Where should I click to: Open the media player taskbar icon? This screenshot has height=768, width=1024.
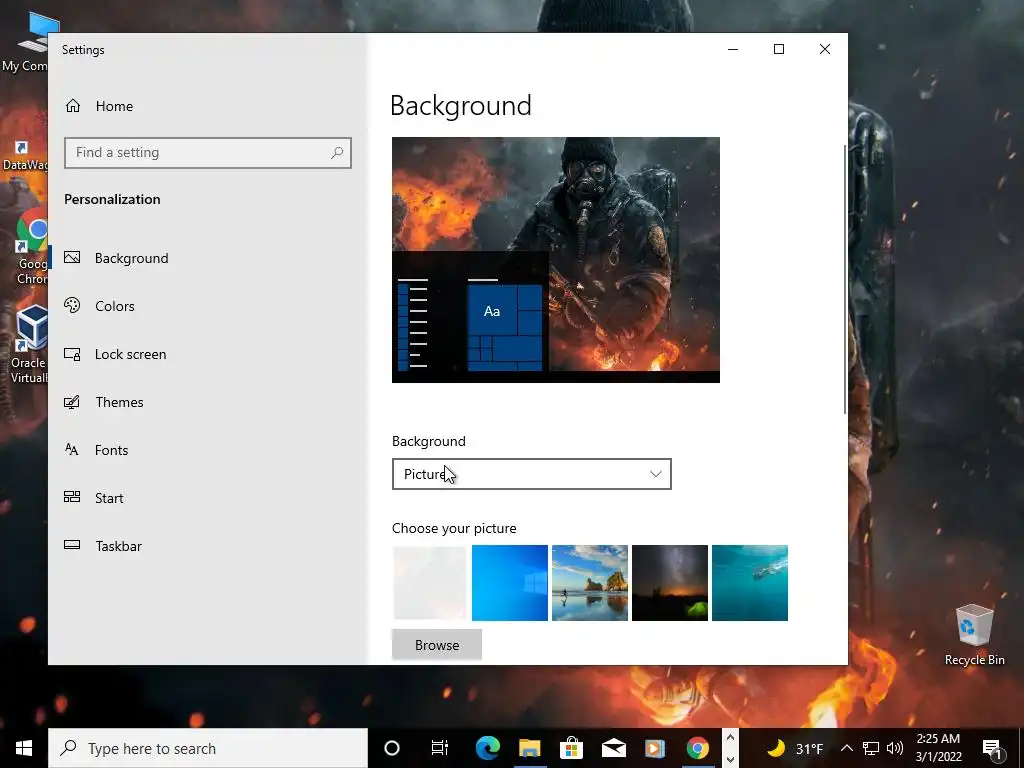click(655, 748)
